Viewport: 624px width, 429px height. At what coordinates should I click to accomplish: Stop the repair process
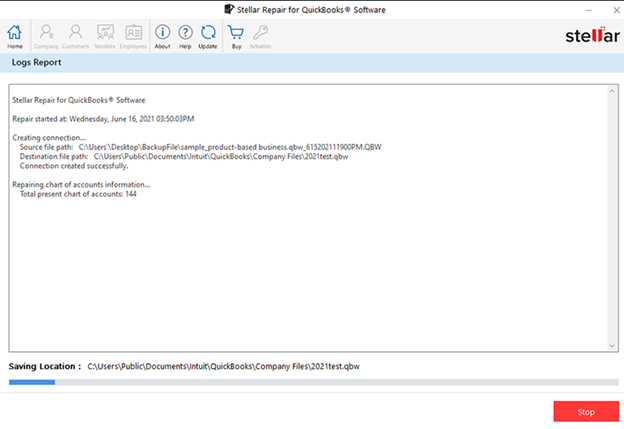click(x=586, y=411)
